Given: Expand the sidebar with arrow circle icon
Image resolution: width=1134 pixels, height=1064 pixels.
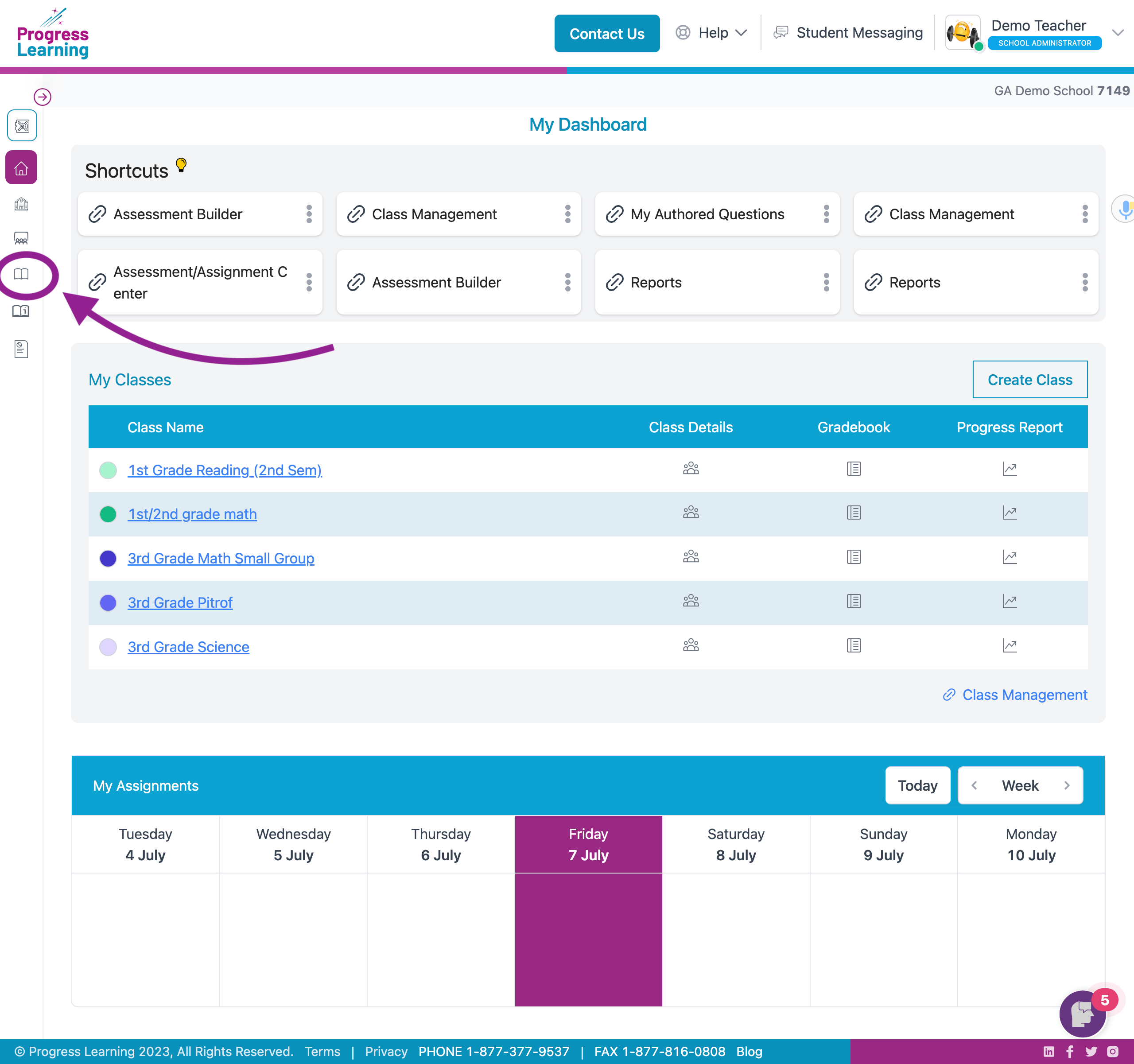Looking at the screenshot, I should [42, 97].
